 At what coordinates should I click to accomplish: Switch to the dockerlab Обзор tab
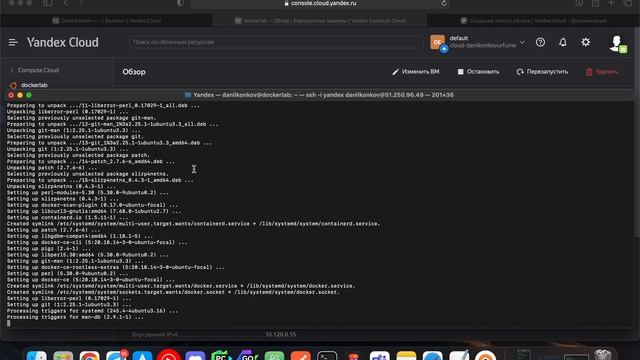(x=320, y=20)
